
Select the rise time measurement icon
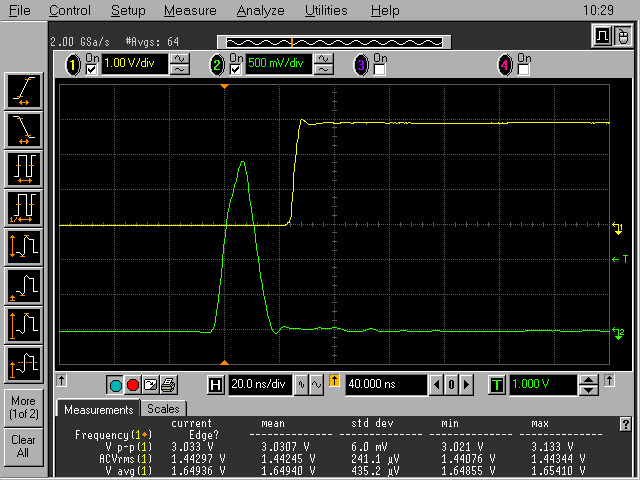point(24,91)
